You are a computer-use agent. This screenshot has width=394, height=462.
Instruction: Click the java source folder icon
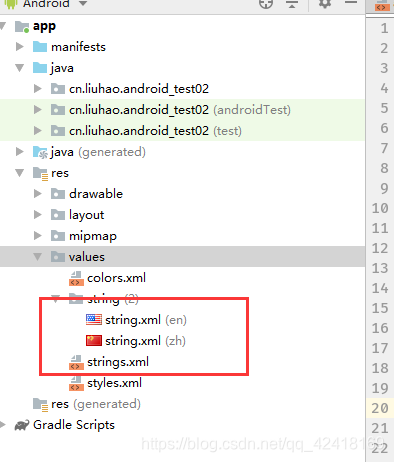click(40, 68)
